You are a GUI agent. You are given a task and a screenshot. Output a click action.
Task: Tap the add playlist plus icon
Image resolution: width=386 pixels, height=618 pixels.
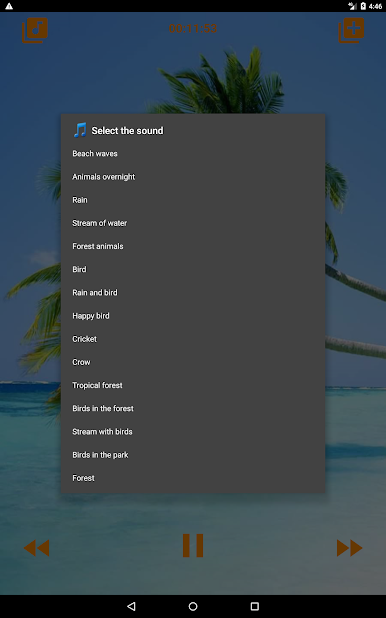coord(351,30)
